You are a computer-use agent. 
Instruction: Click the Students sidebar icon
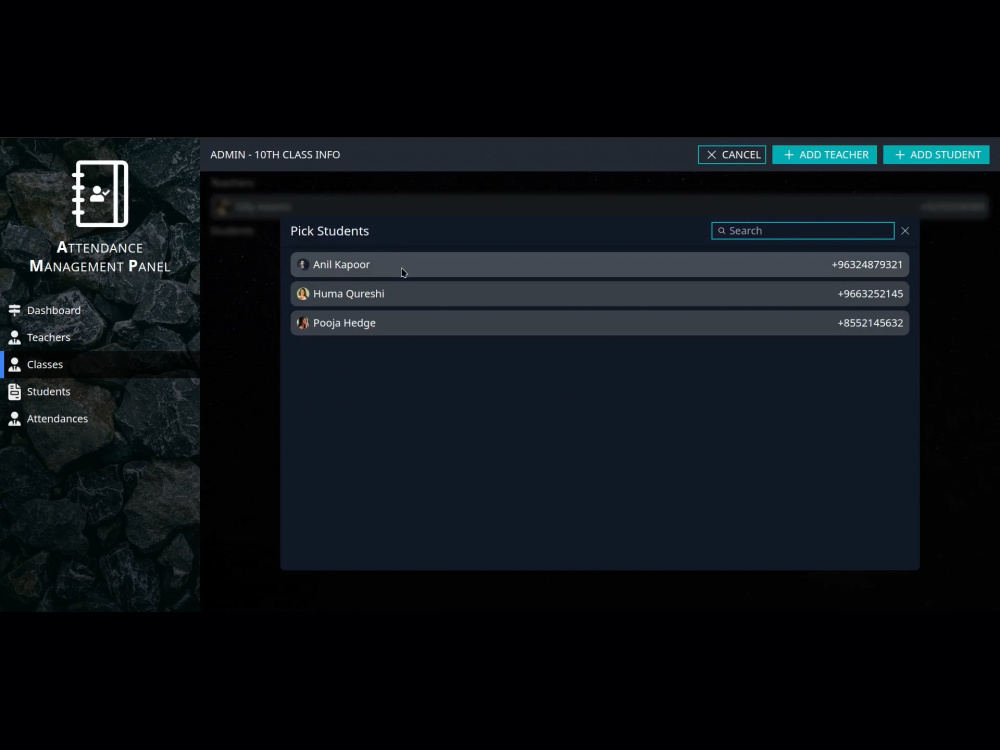coord(15,392)
